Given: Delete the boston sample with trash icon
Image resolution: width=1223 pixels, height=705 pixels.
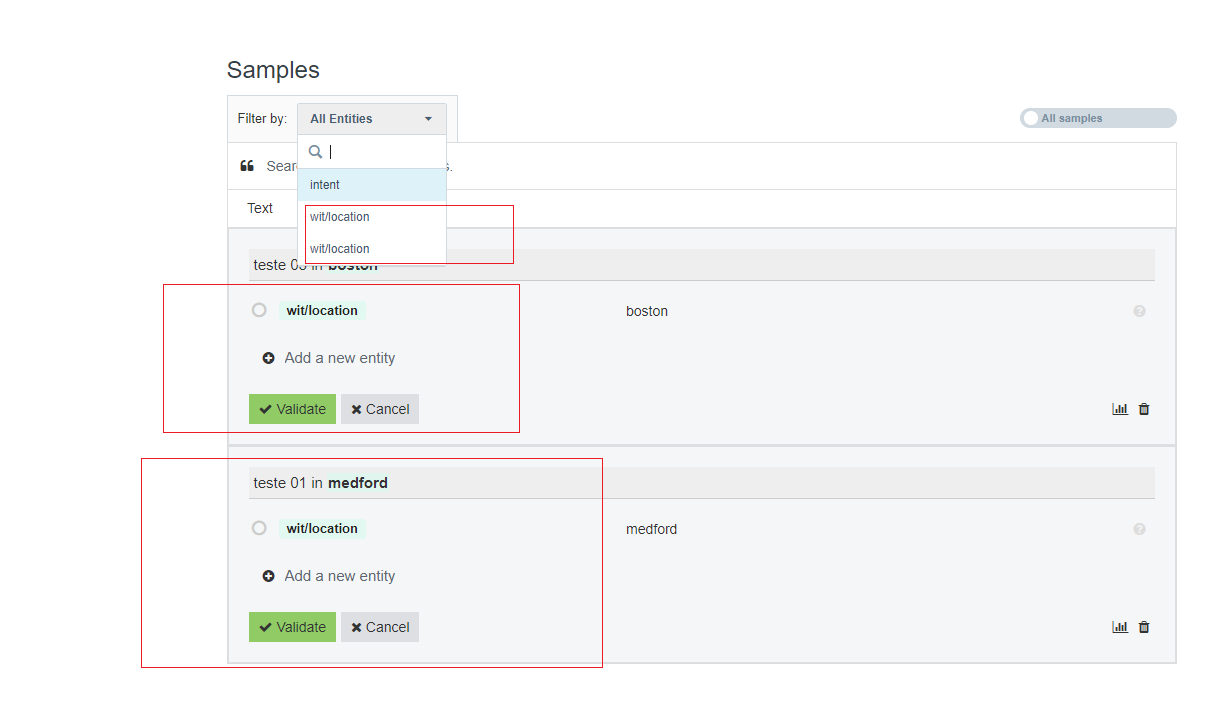Looking at the screenshot, I should click(1144, 409).
